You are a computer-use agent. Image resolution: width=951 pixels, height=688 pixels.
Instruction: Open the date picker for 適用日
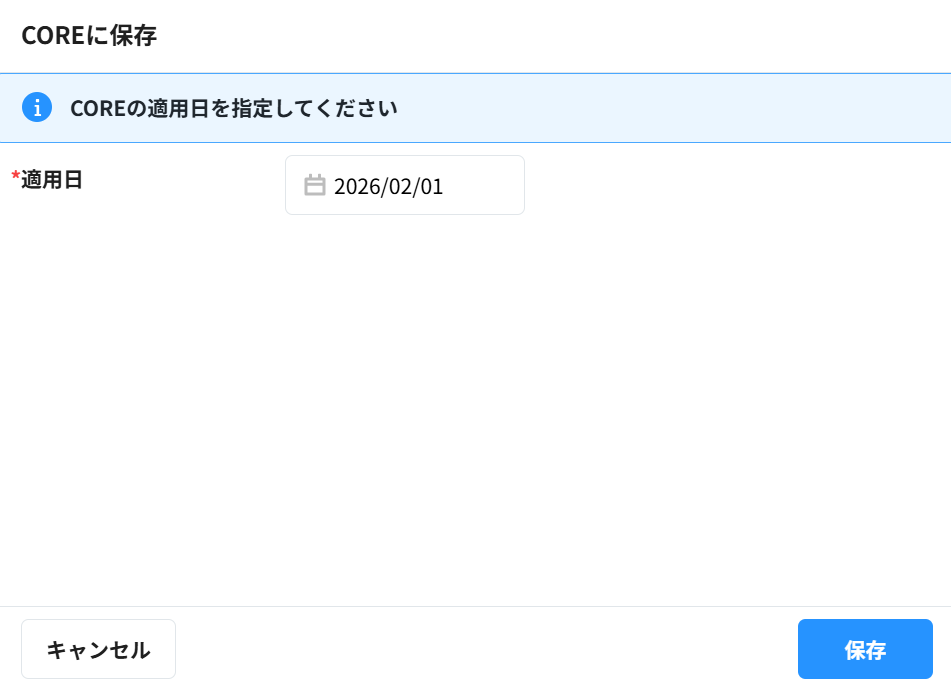pyautogui.click(x=315, y=185)
